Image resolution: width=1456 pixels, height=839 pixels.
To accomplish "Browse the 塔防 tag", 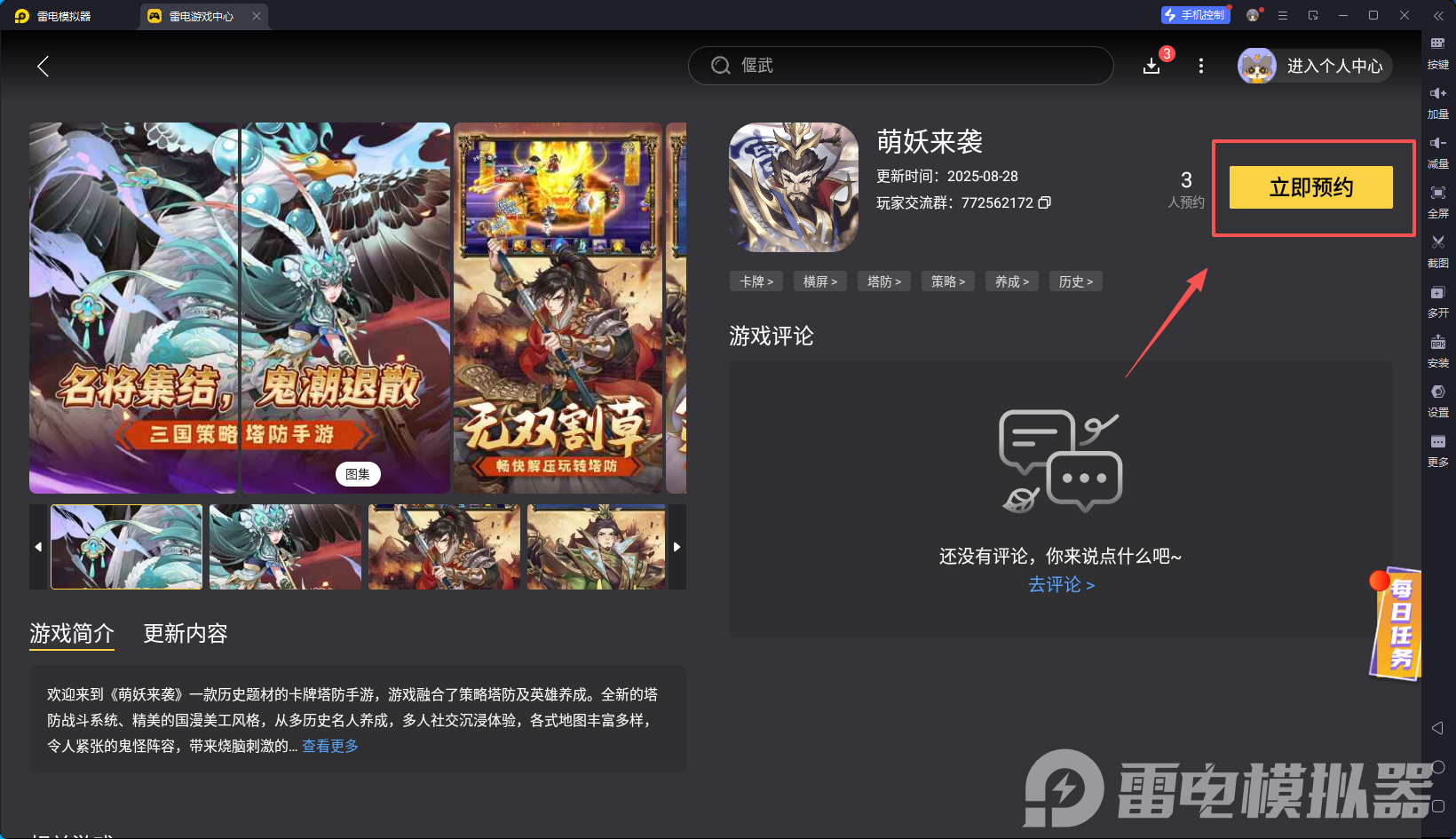I will (x=884, y=281).
